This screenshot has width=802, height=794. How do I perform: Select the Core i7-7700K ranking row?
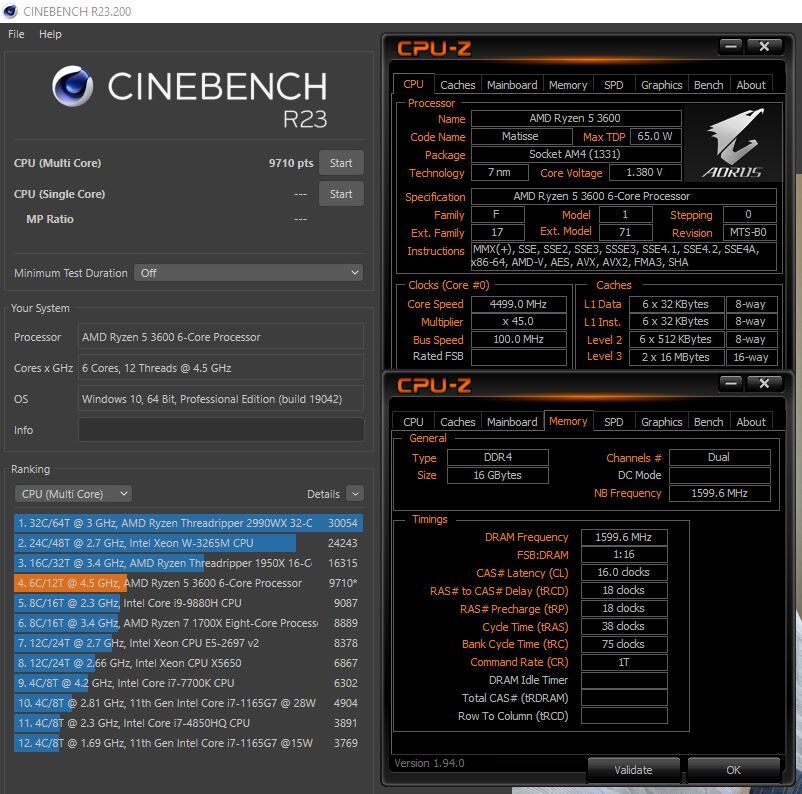(x=188, y=682)
